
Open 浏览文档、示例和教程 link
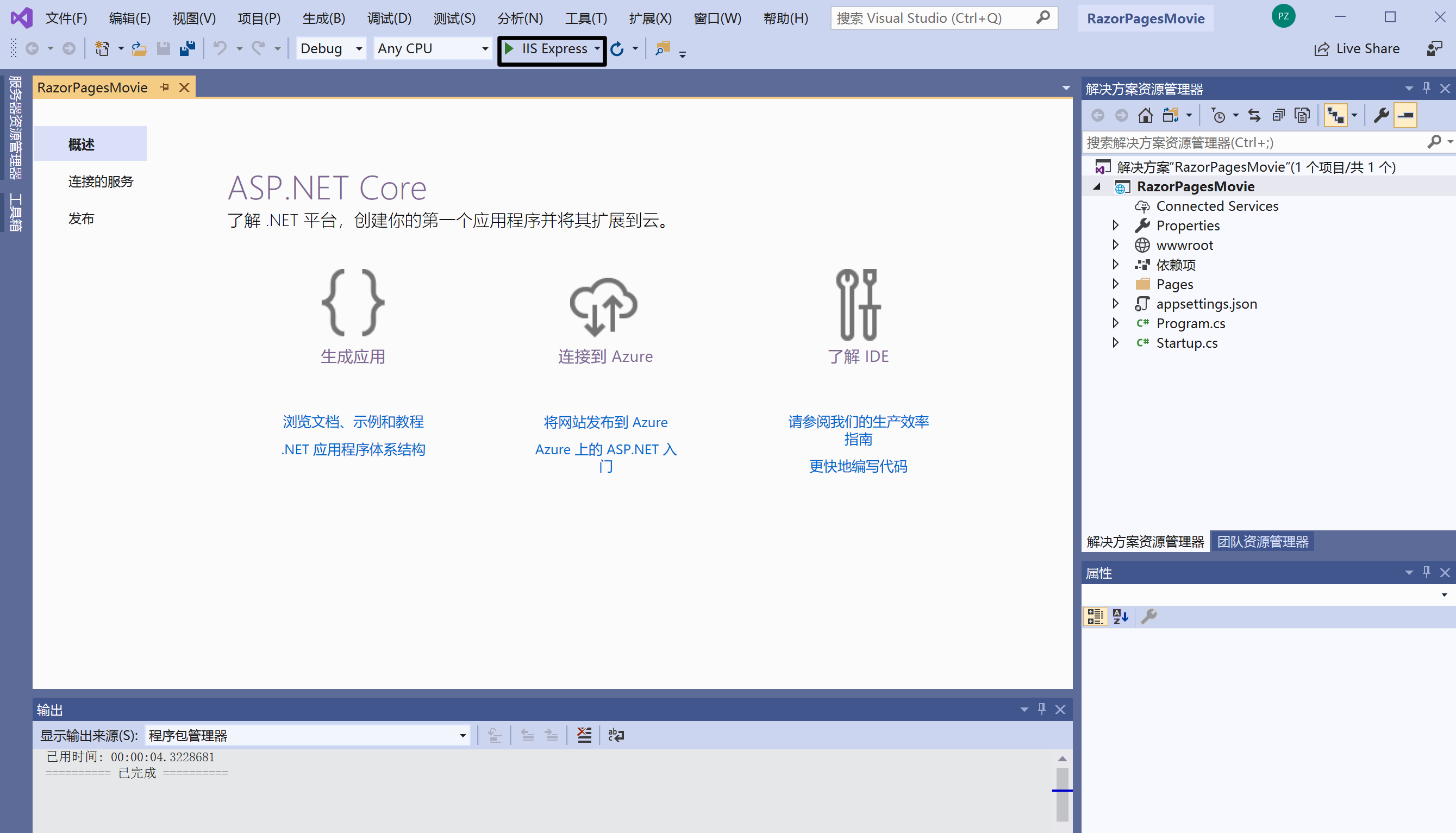353,422
